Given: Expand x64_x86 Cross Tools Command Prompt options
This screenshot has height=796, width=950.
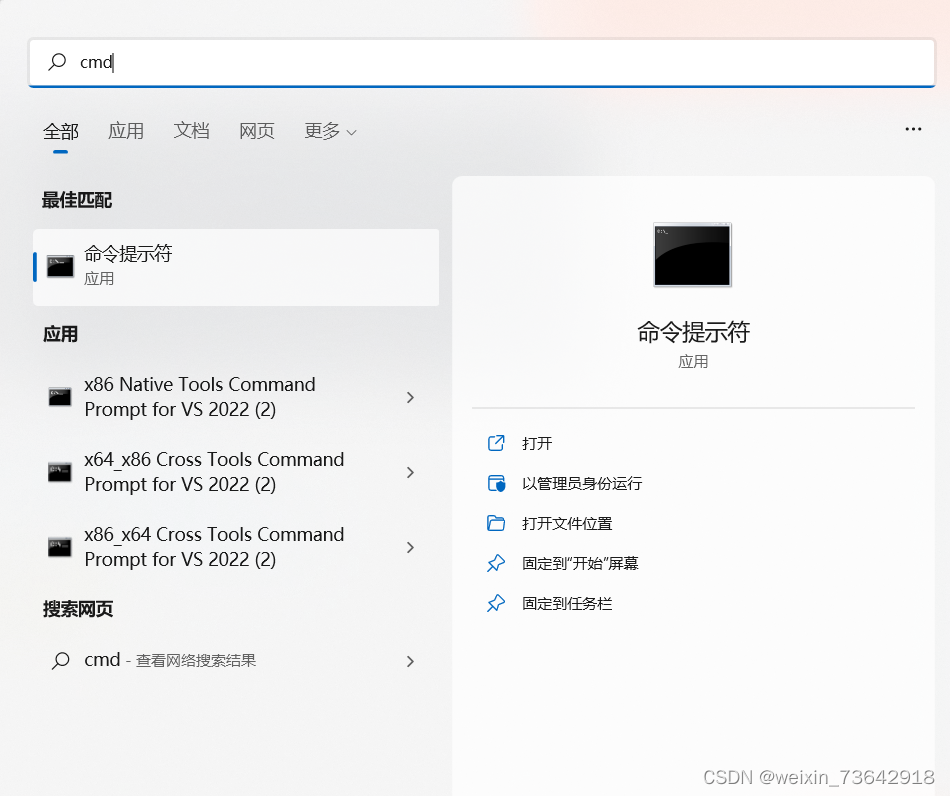Looking at the screenshot, I should (x=410, y=472).
